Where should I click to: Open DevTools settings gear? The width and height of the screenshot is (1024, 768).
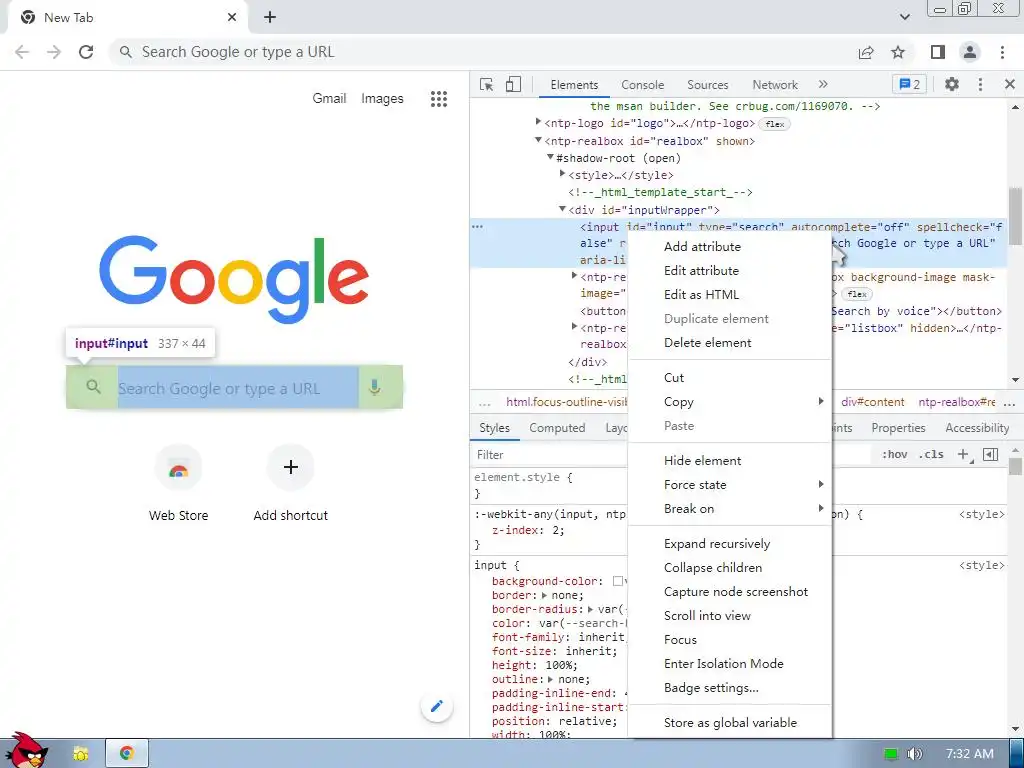[x=952, y=84]
